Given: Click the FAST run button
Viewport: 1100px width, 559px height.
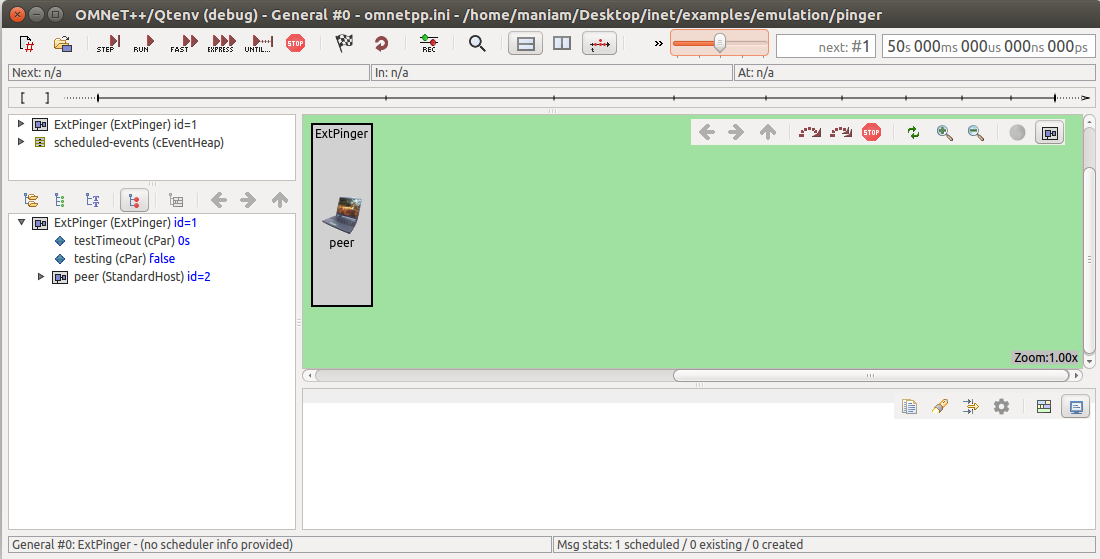Looking at the screenshot, I should (x=182, y=44).
